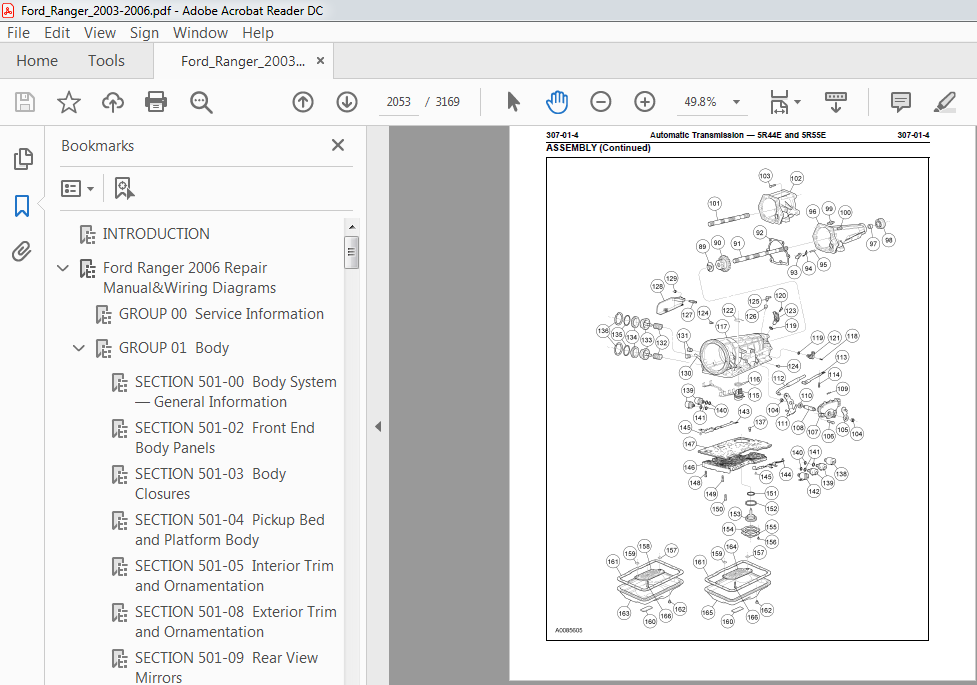Screen dimensions: 977x685
Task: Click the upload to cloud icon
Action: click(113, 102)
